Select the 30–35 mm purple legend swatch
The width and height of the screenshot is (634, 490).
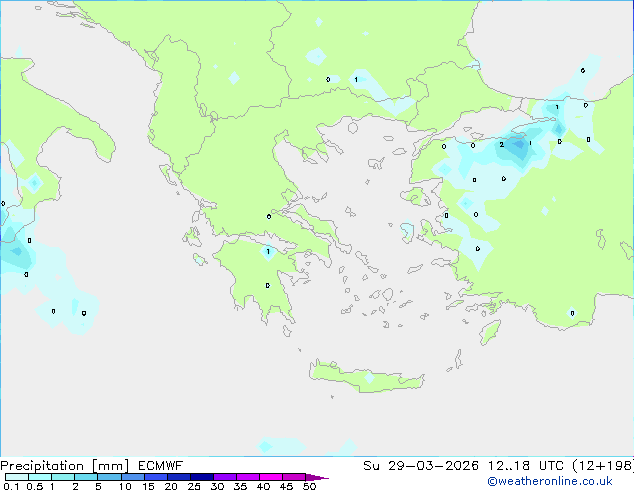tap(225, 477)
